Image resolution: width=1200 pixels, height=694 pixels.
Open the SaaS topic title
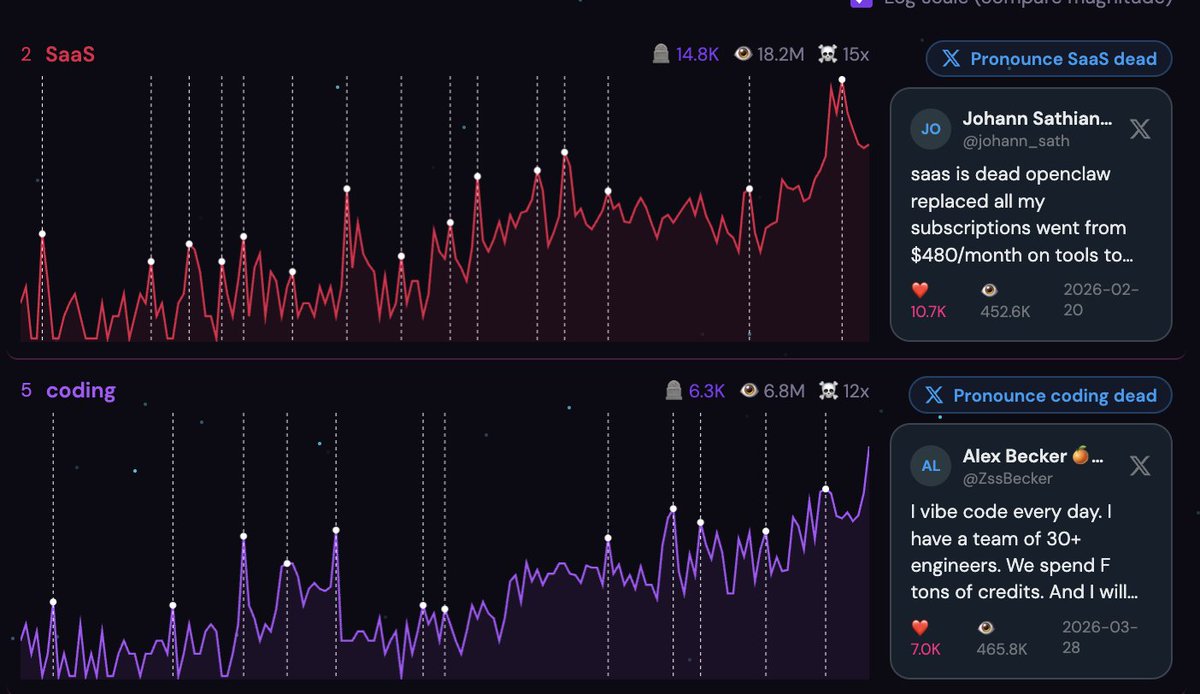(x=70, y=54)
